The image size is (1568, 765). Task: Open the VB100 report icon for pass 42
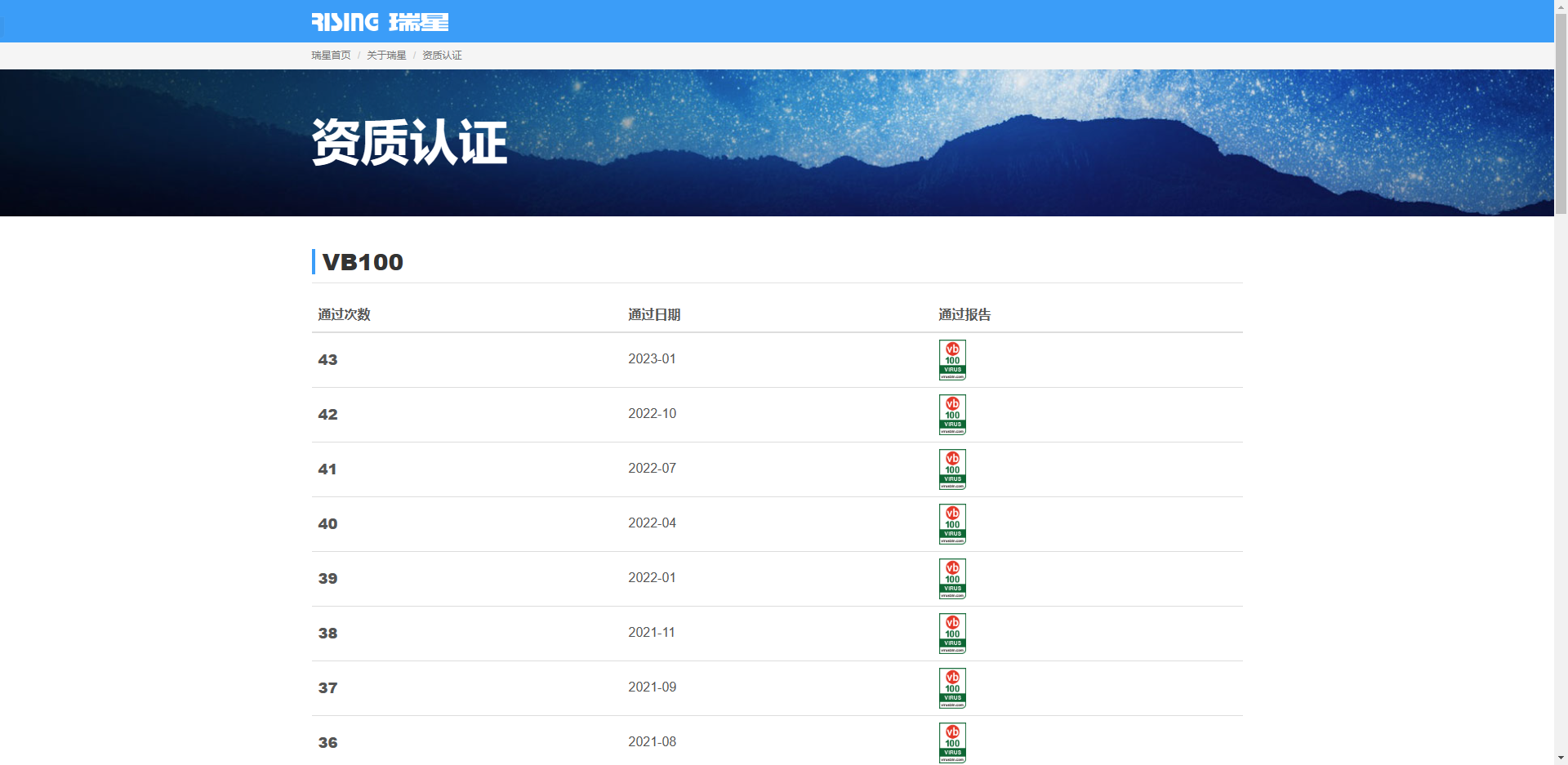pos(952,415)
